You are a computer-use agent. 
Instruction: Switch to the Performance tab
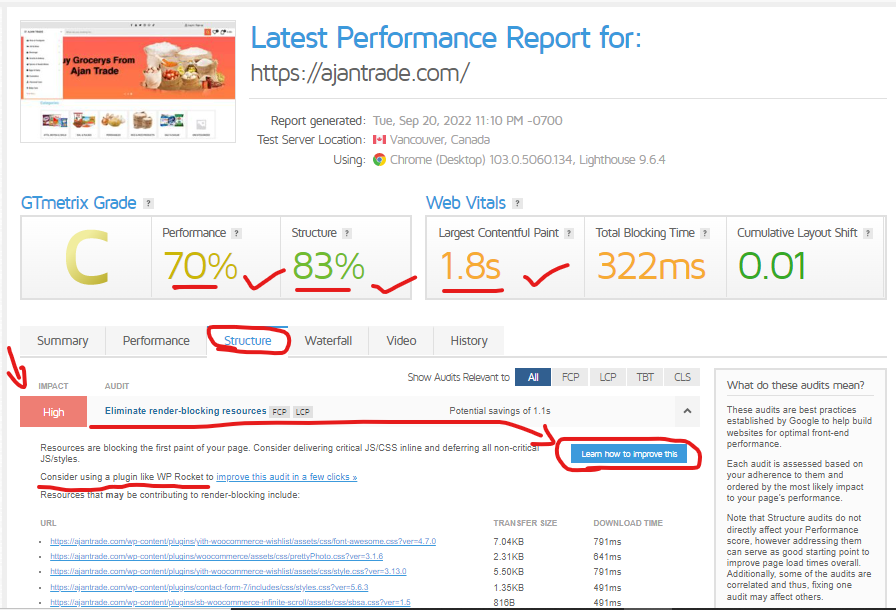[156, 341]
